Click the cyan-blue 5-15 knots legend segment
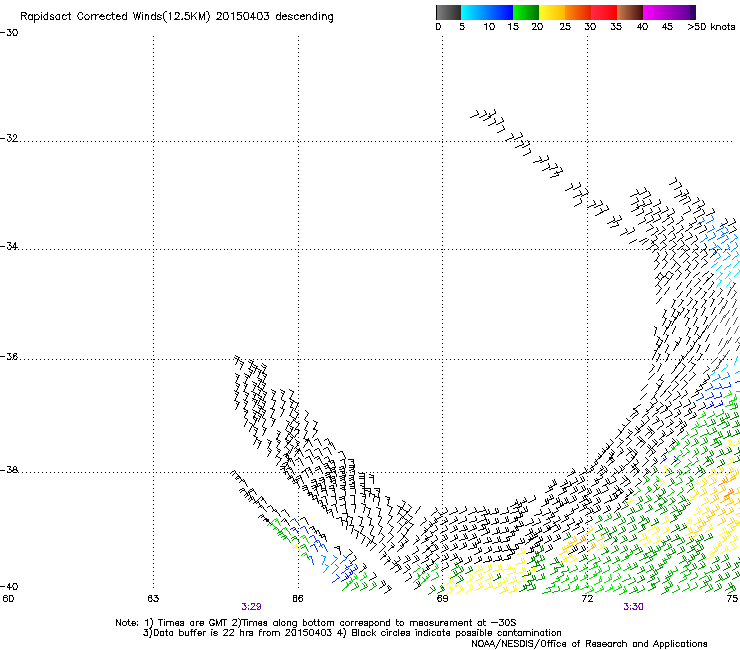This screenshot has width=740, height=650. (487, 12)
